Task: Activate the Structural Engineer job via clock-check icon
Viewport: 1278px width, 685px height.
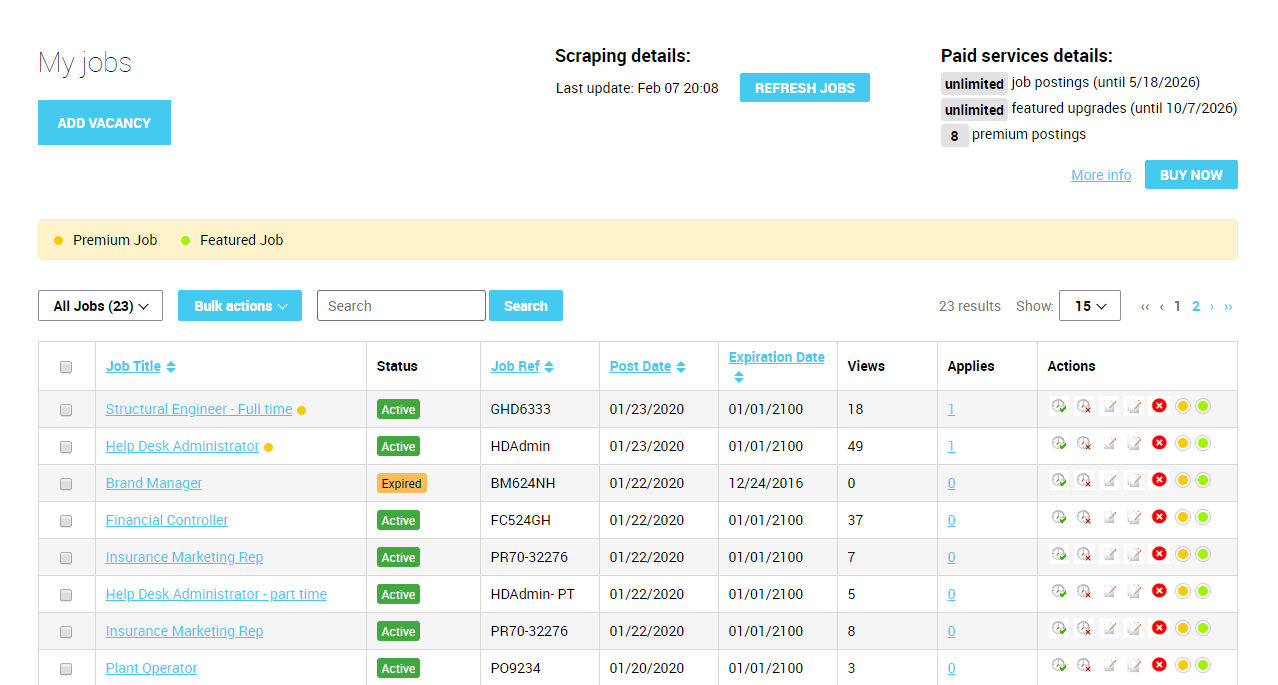Action: (x=1059, y=406)
